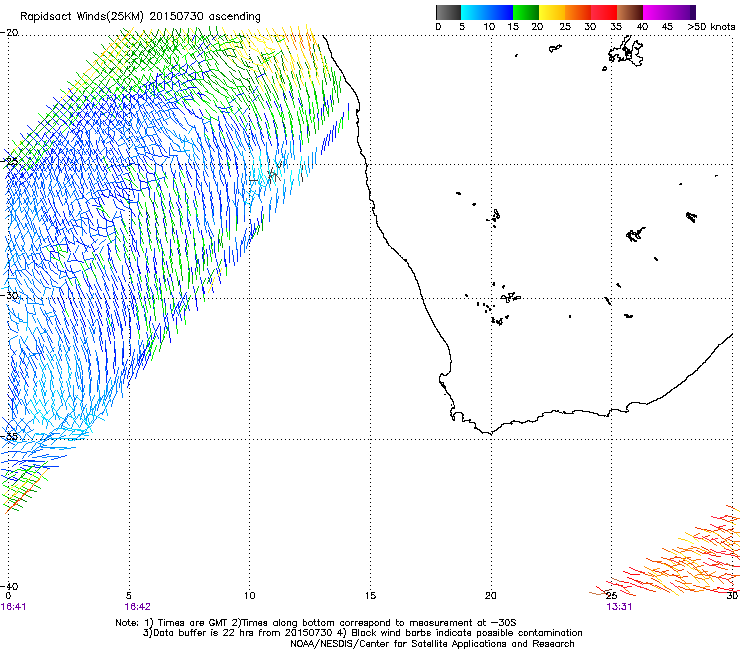Screen dimensions: 740x650
Task: Click the cyan 5-10 knots legend swatch
Action: click(474, 12)
